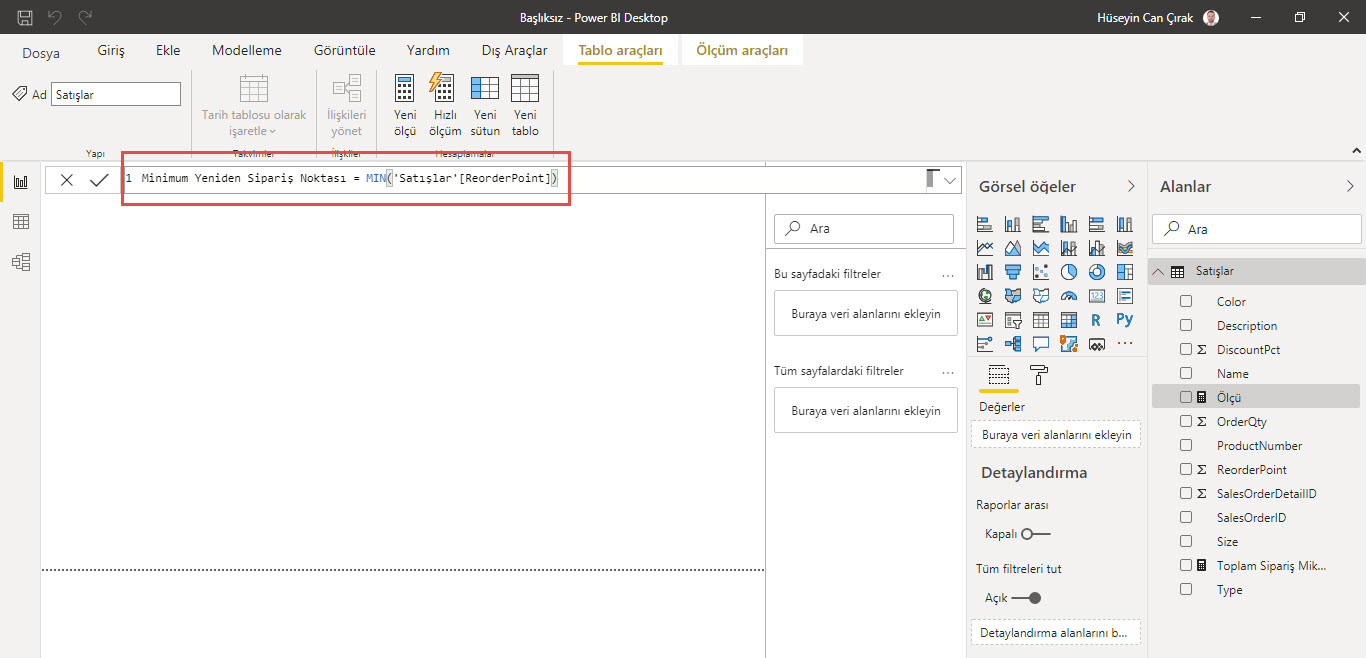This screenshot has width=1366, height=658.
Task: Click the Yeni sütun icon
Action: 485,89
